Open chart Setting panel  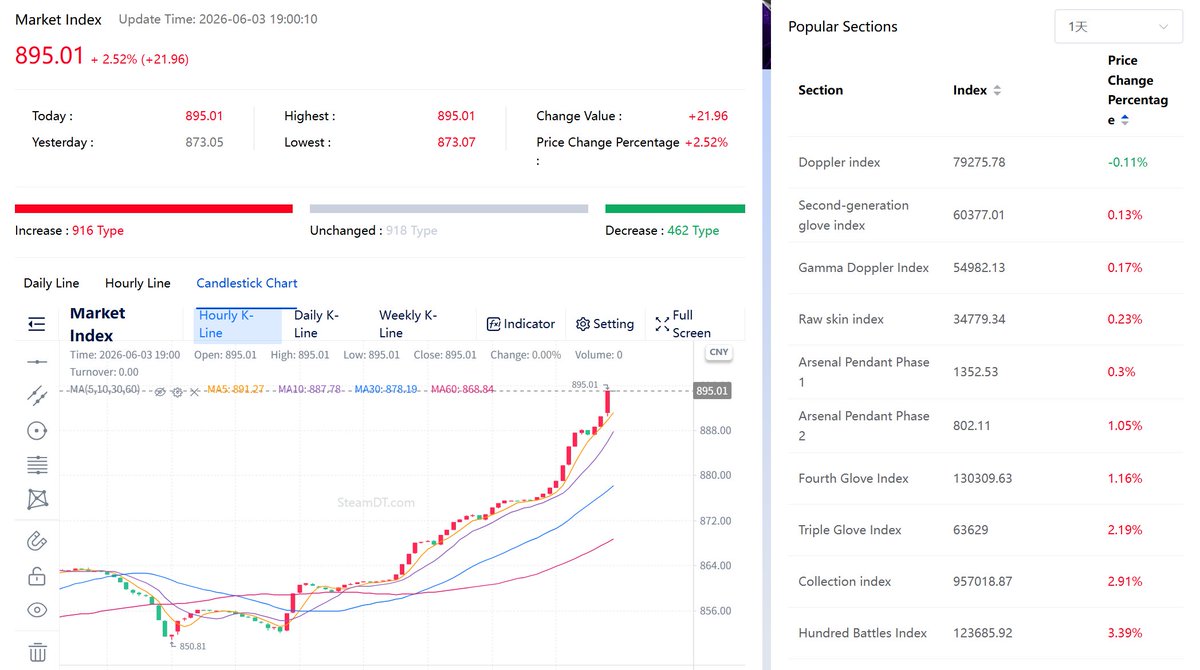605,324
